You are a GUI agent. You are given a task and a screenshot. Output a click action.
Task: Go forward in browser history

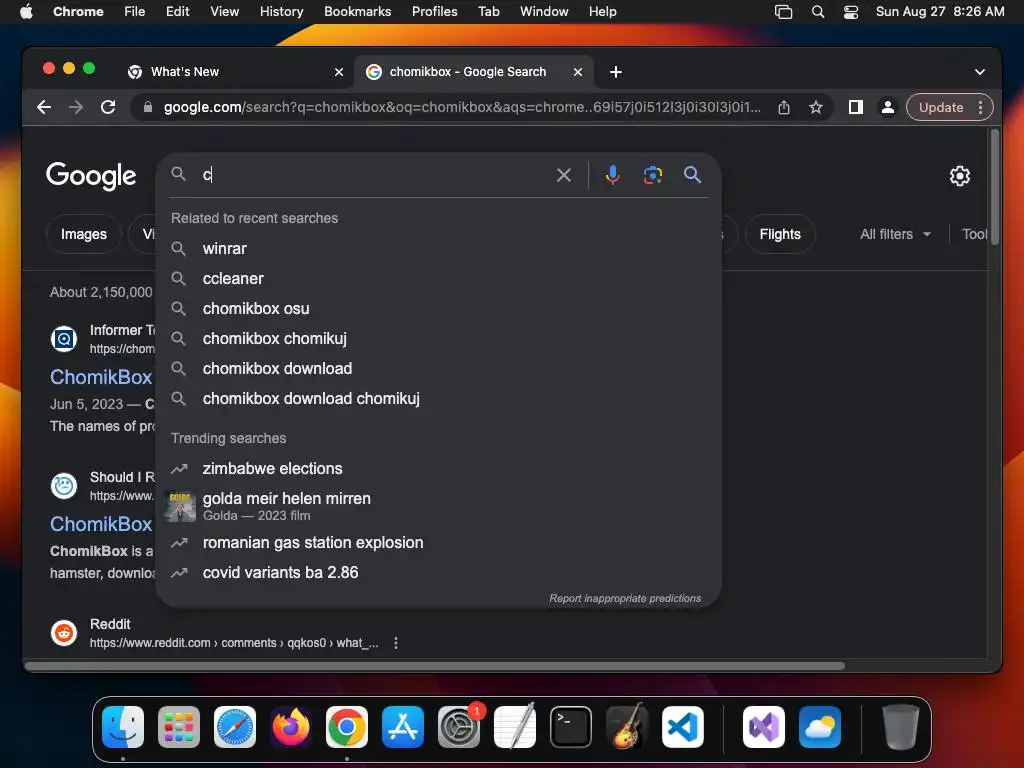click(x=76, y=107)
